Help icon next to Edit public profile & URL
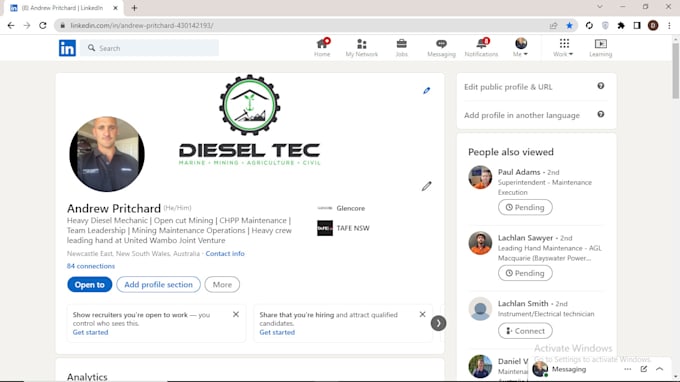 point(601,86)
